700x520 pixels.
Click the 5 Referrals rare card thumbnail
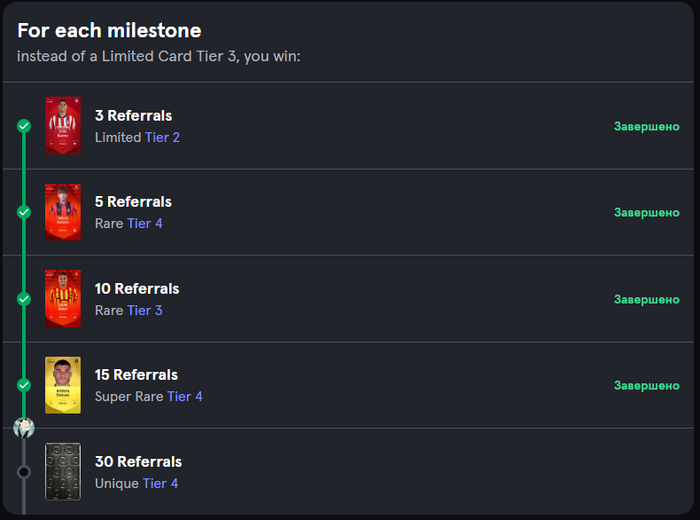63,212
